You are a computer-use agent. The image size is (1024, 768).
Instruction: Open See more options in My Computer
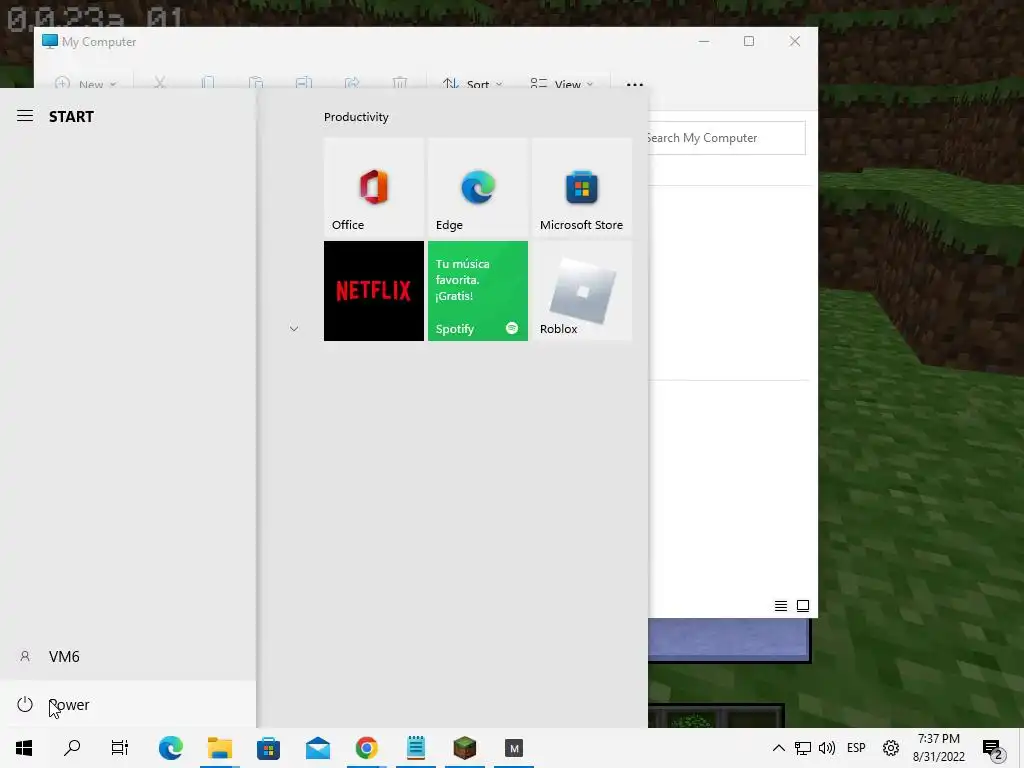(635, 84)
